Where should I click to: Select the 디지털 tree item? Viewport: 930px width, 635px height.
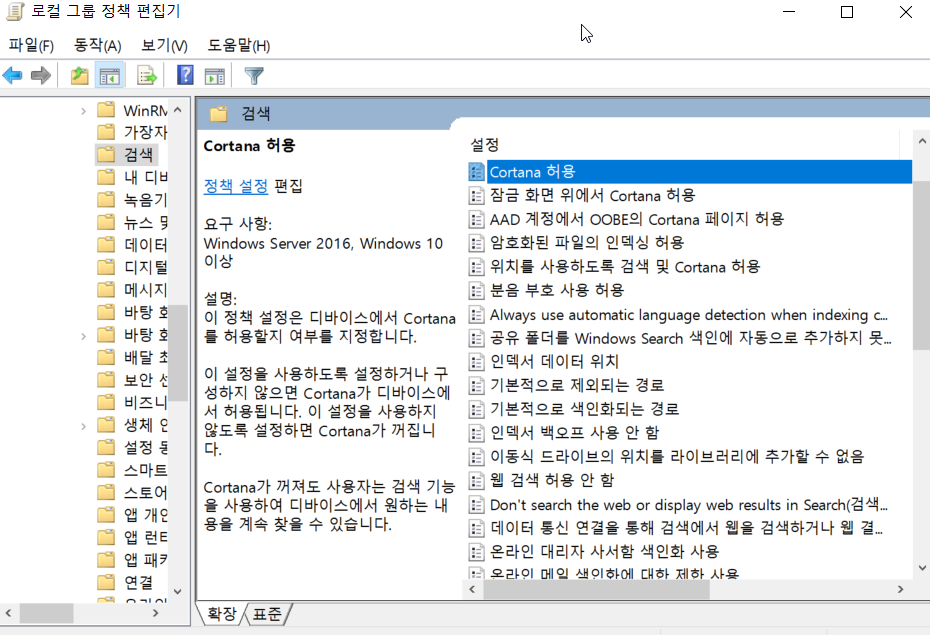pos(145,267)
